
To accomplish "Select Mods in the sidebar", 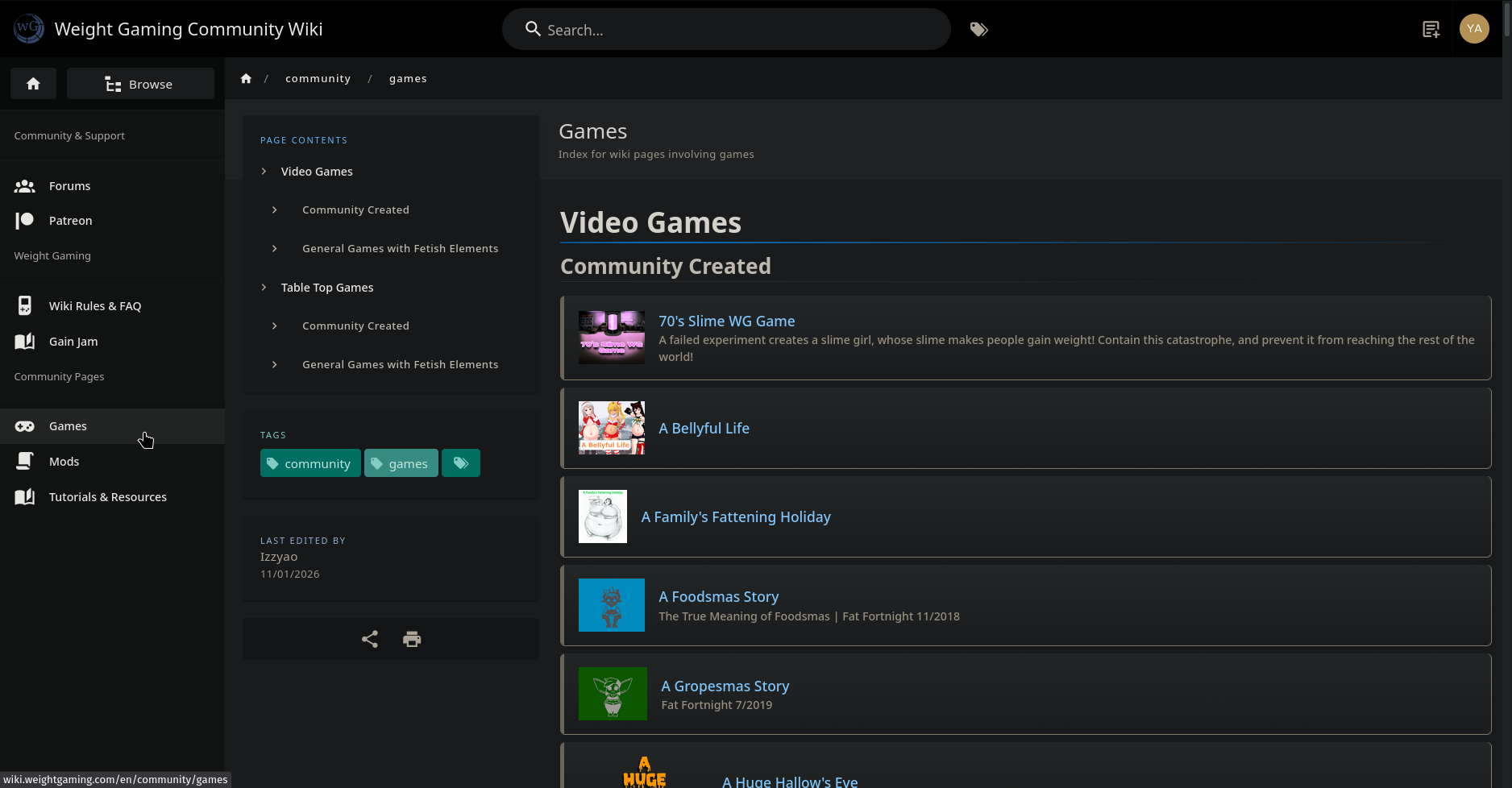I will pyautogui.click(x=64, y=462).
